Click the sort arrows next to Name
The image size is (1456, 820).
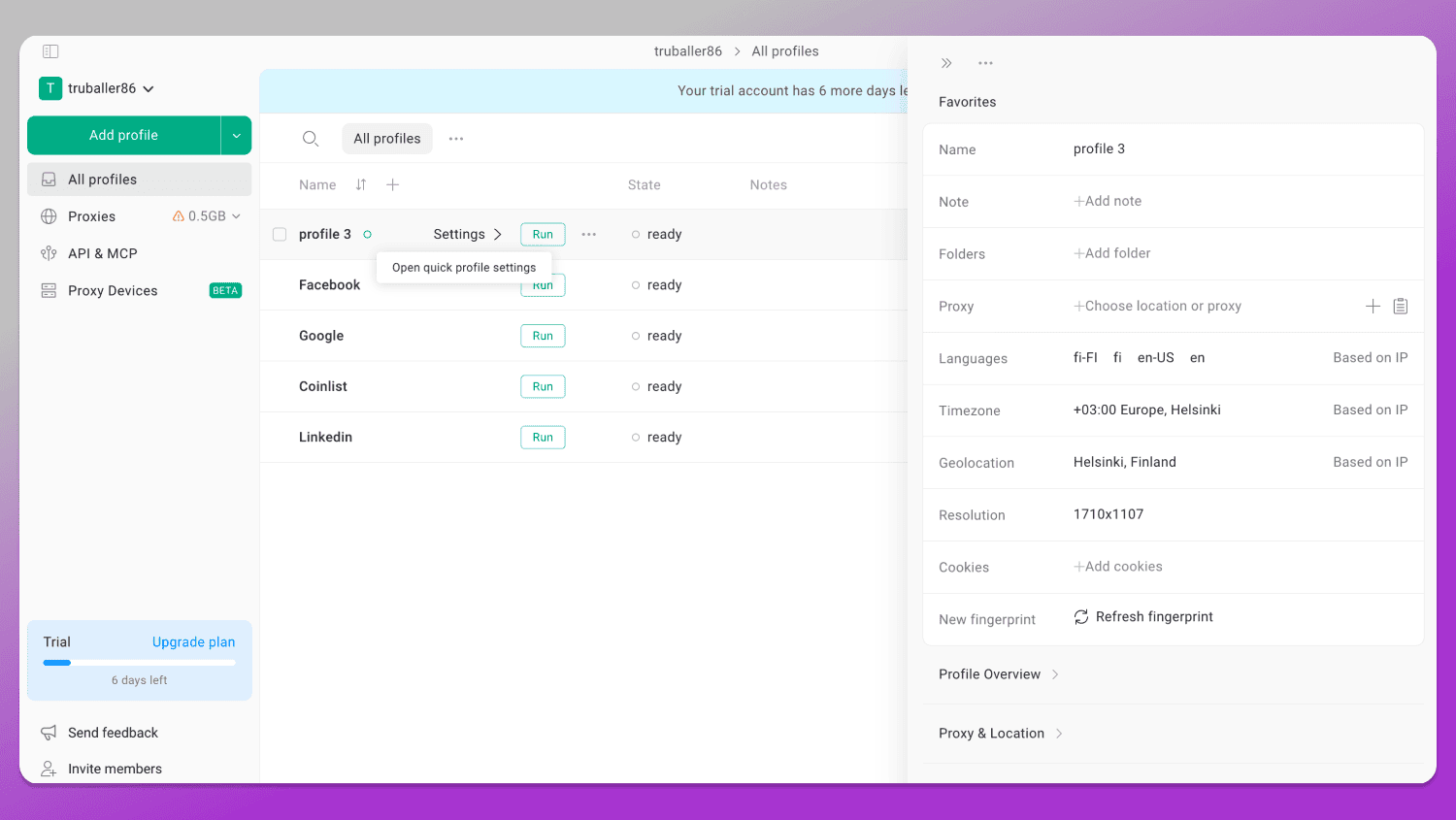[x=361, y=184]
